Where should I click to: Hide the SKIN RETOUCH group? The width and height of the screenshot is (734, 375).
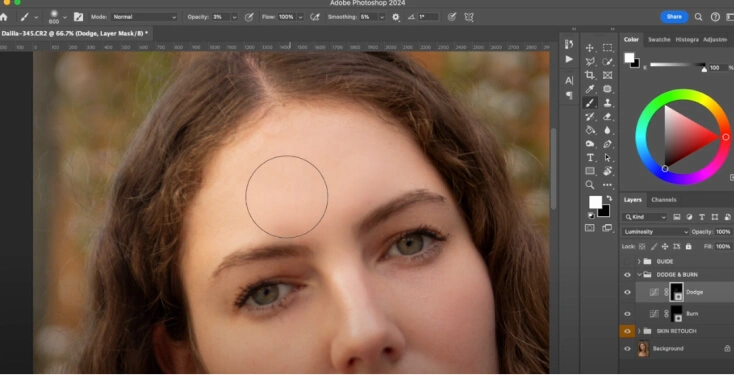(x=627, y=331)
